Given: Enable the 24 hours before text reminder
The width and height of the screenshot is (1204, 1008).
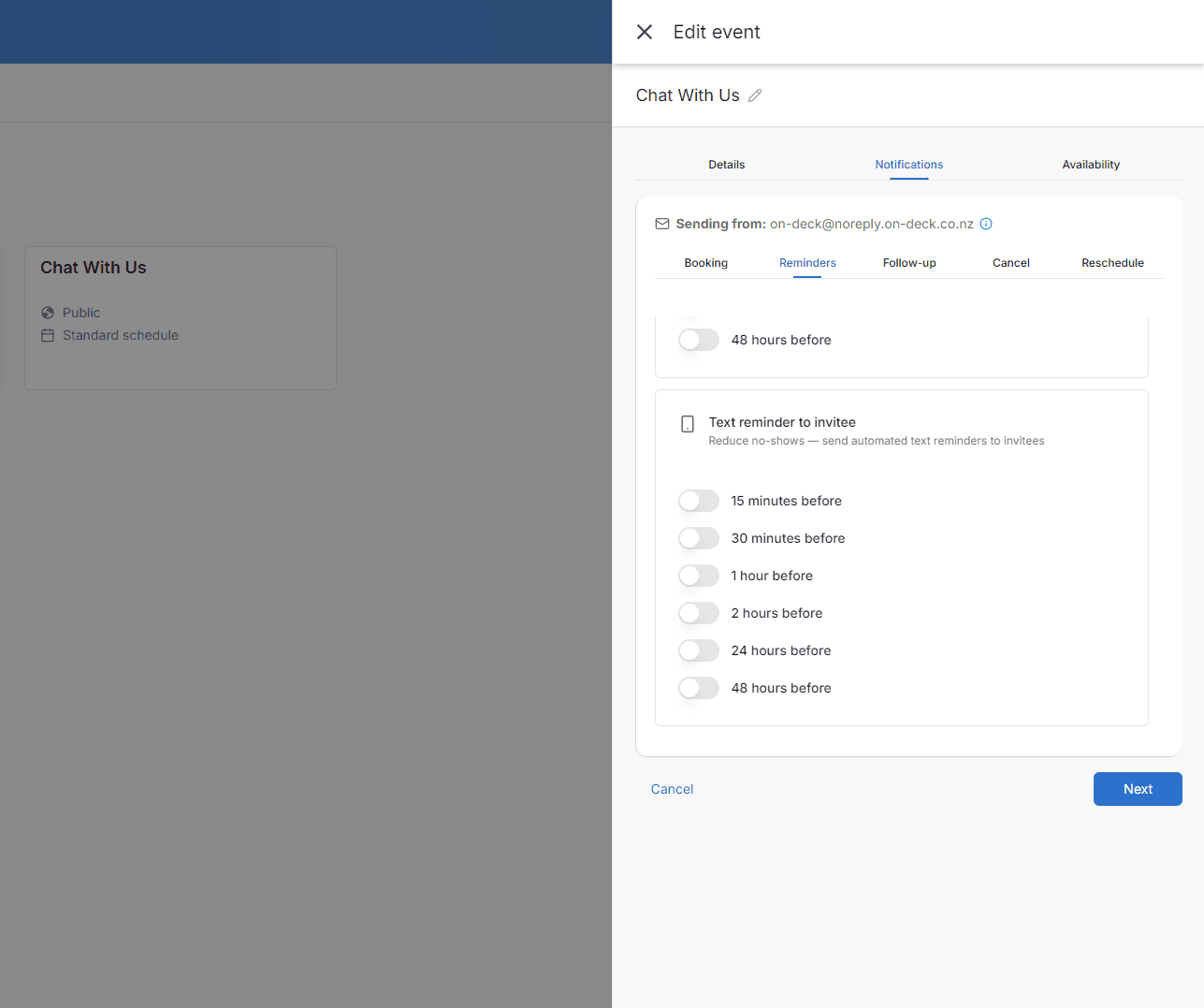Looking at the screenshot, I should pos(698,650).
